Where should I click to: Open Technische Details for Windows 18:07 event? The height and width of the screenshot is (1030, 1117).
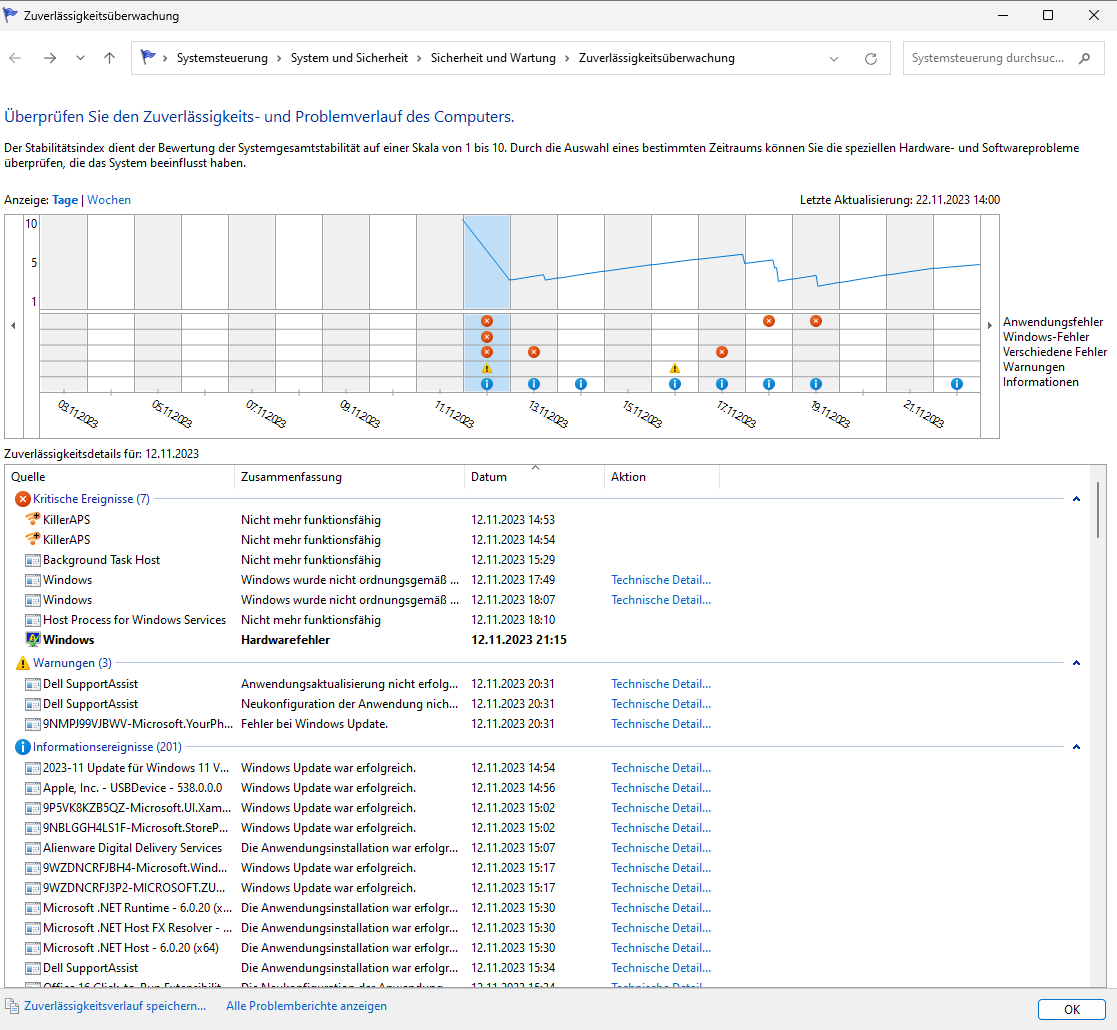661,600
